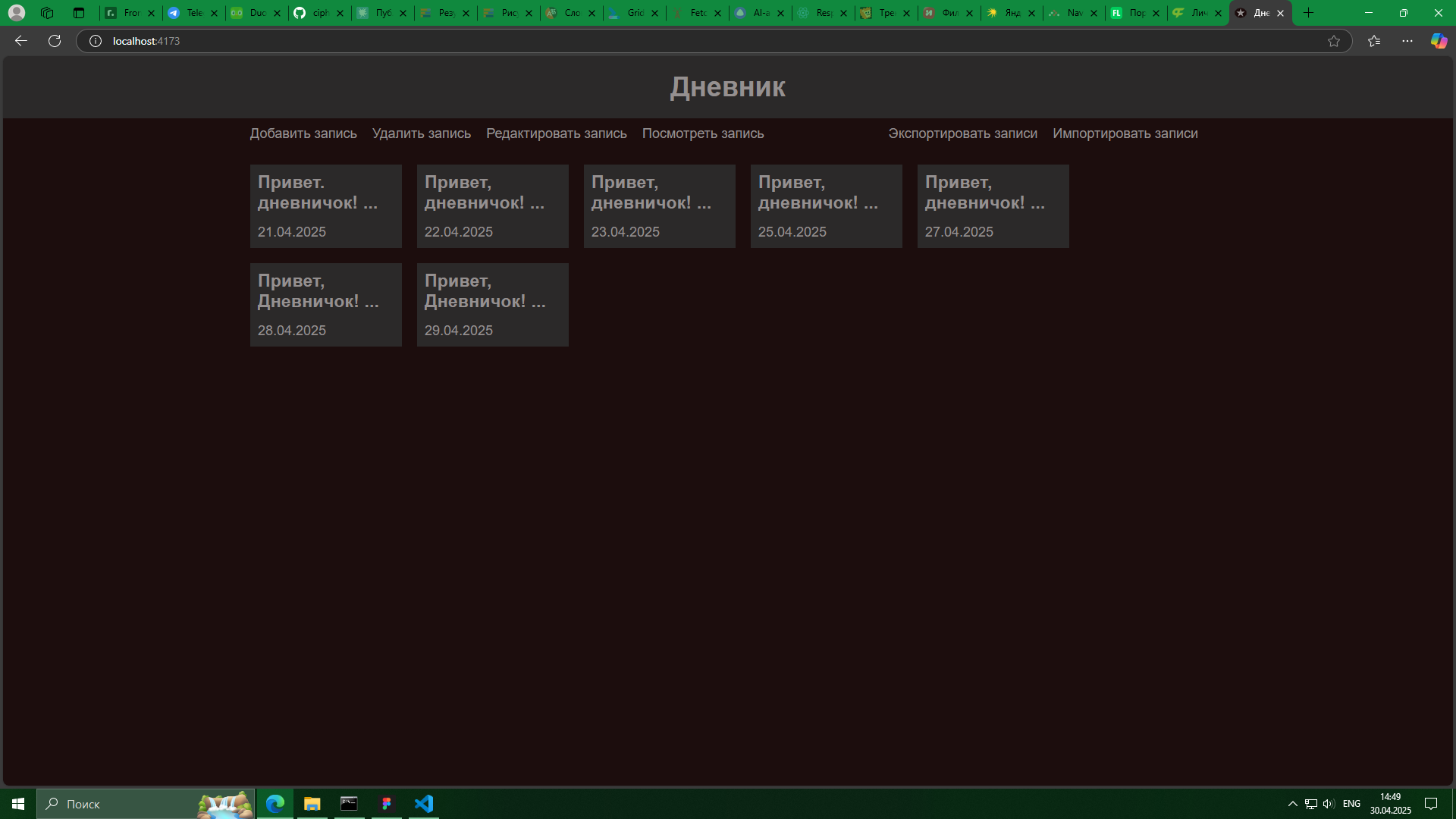Viewport: 1456px width, 819px height.
Task: Select Удалить запись in the menu
Action: pos(422,133)
